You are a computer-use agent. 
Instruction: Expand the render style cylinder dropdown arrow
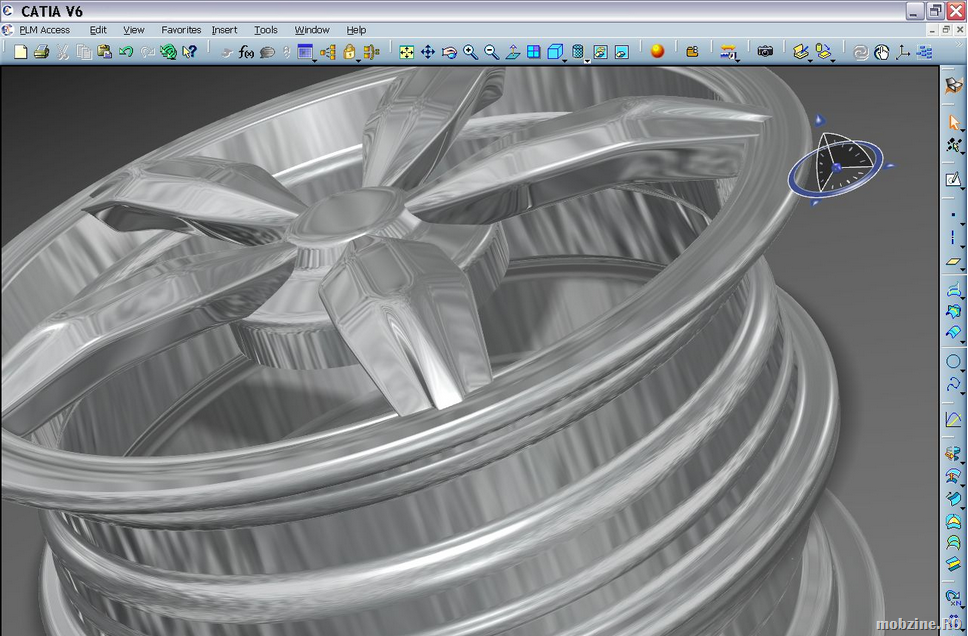pyautogui.click(x=588, y=61)
